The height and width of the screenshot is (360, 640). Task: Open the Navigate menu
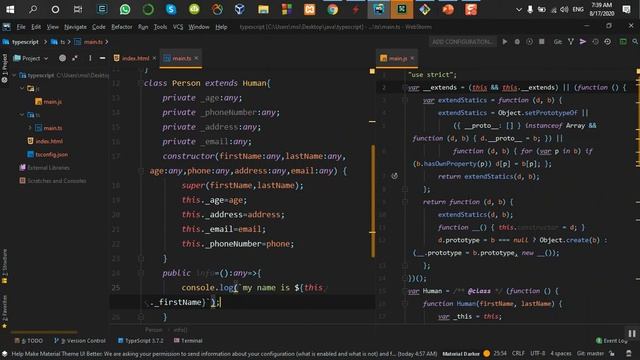[76, 27]
